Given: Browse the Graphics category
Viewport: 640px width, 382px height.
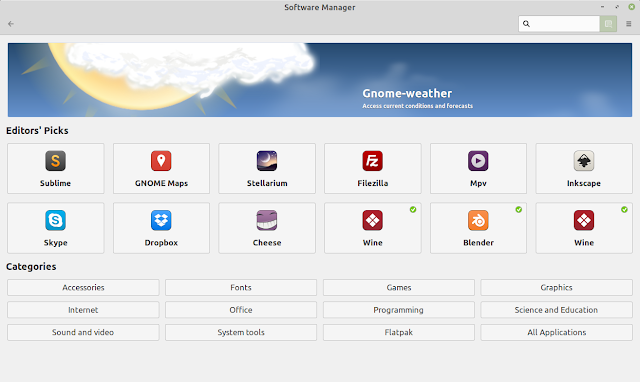Looking at the screenshot, I should coord(557,287).
